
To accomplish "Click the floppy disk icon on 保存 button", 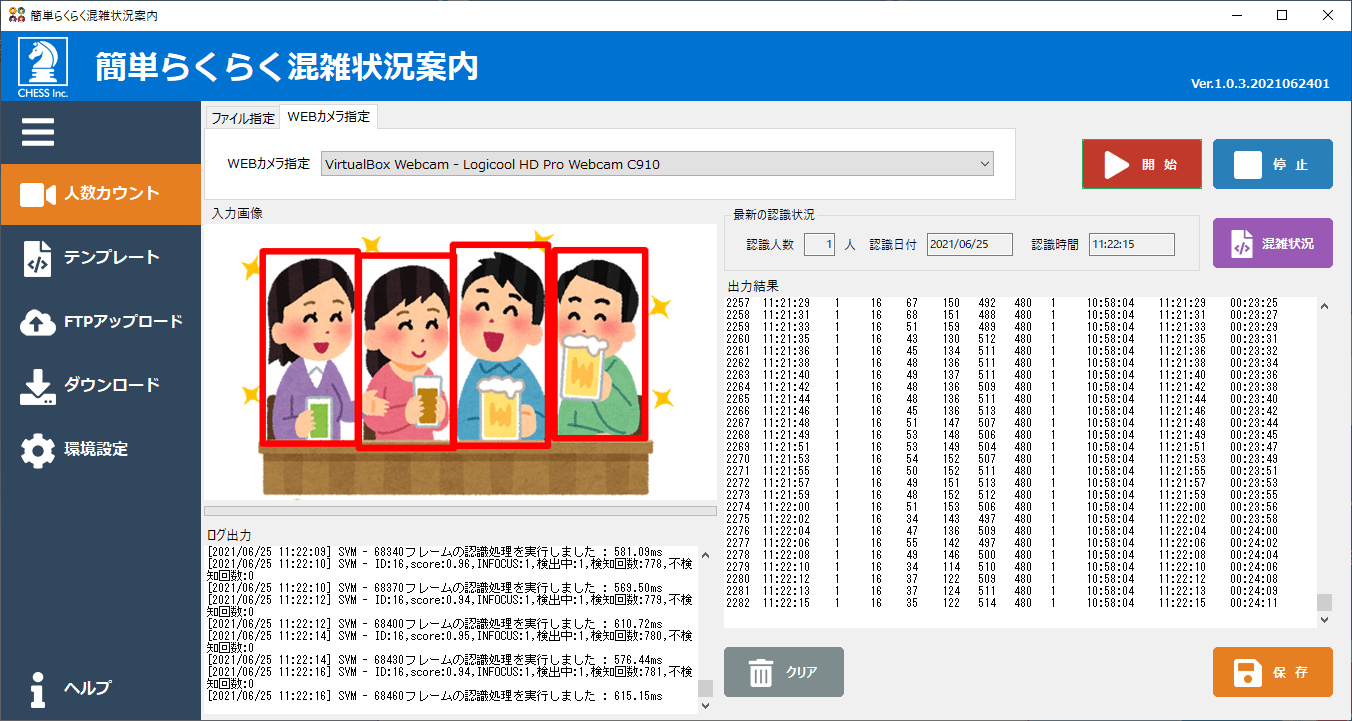I will point(1247,672).
